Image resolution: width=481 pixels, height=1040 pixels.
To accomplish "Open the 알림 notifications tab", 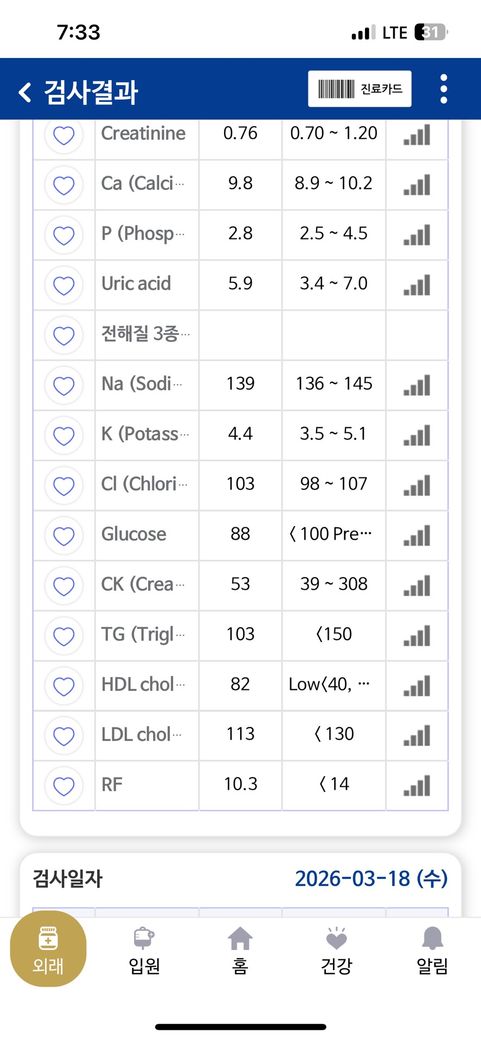I will click(433, 950).
